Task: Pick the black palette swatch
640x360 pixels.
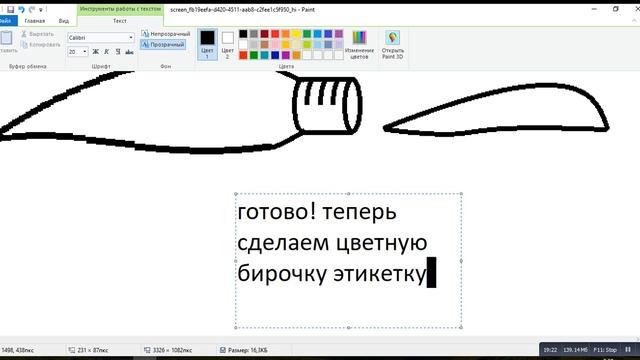Action: (243, 34)
